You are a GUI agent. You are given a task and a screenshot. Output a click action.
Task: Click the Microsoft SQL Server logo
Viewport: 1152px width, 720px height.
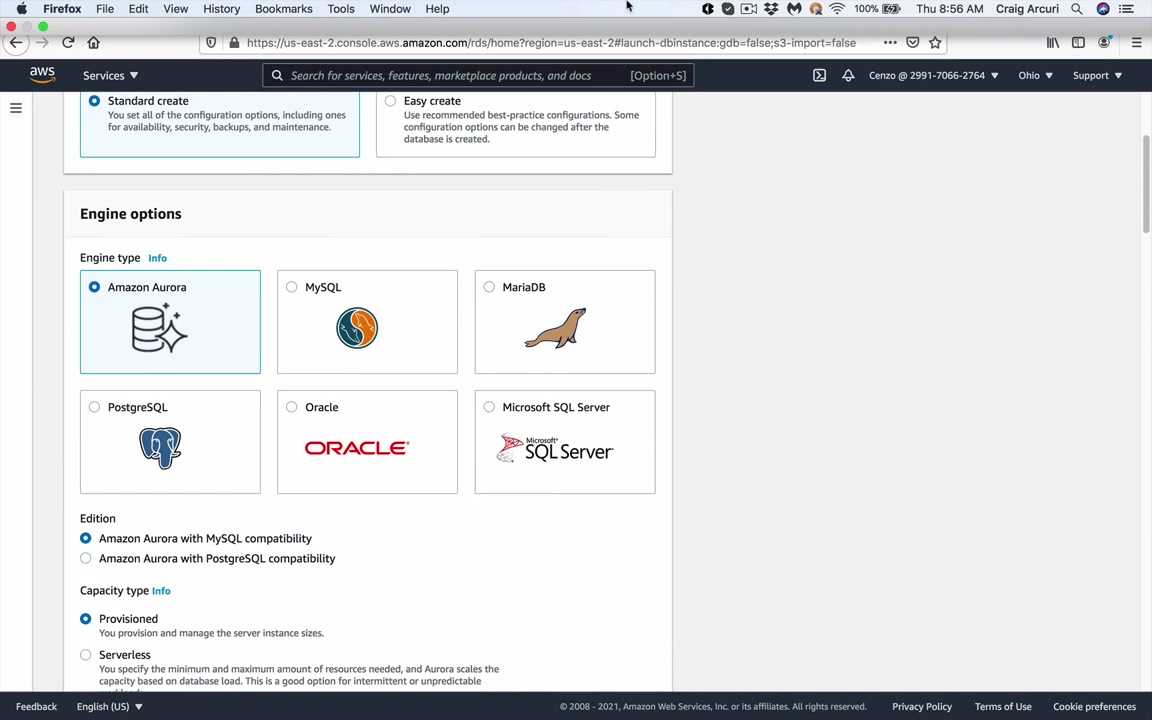click(x=555, y=448)
